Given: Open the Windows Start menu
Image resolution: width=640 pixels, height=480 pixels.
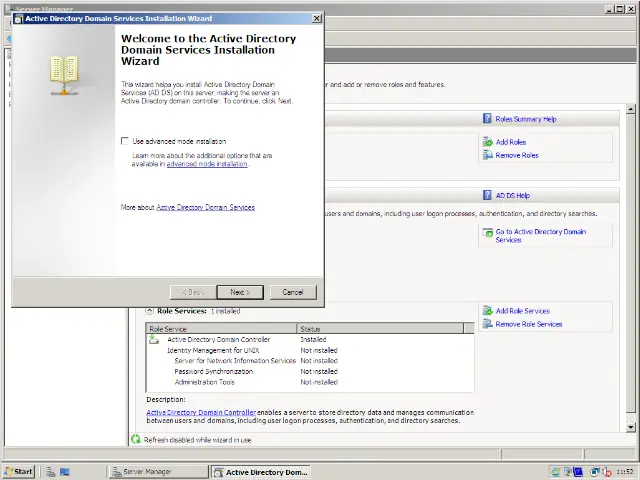Looking at the screenshot, I should point(18,471).
